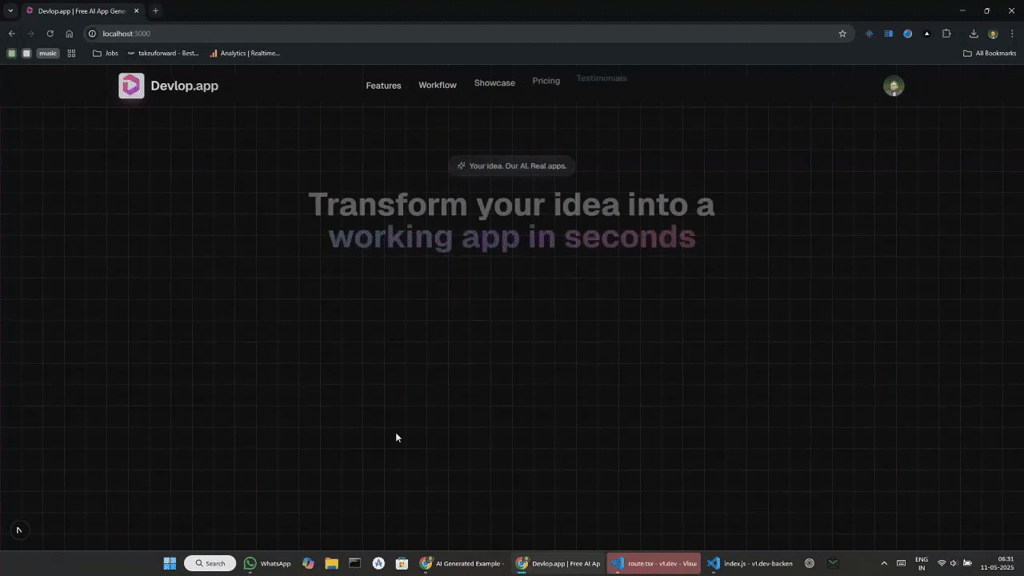Open the Windows Start menu
This screenshot has height=576, width=1024.
point(170,563)
